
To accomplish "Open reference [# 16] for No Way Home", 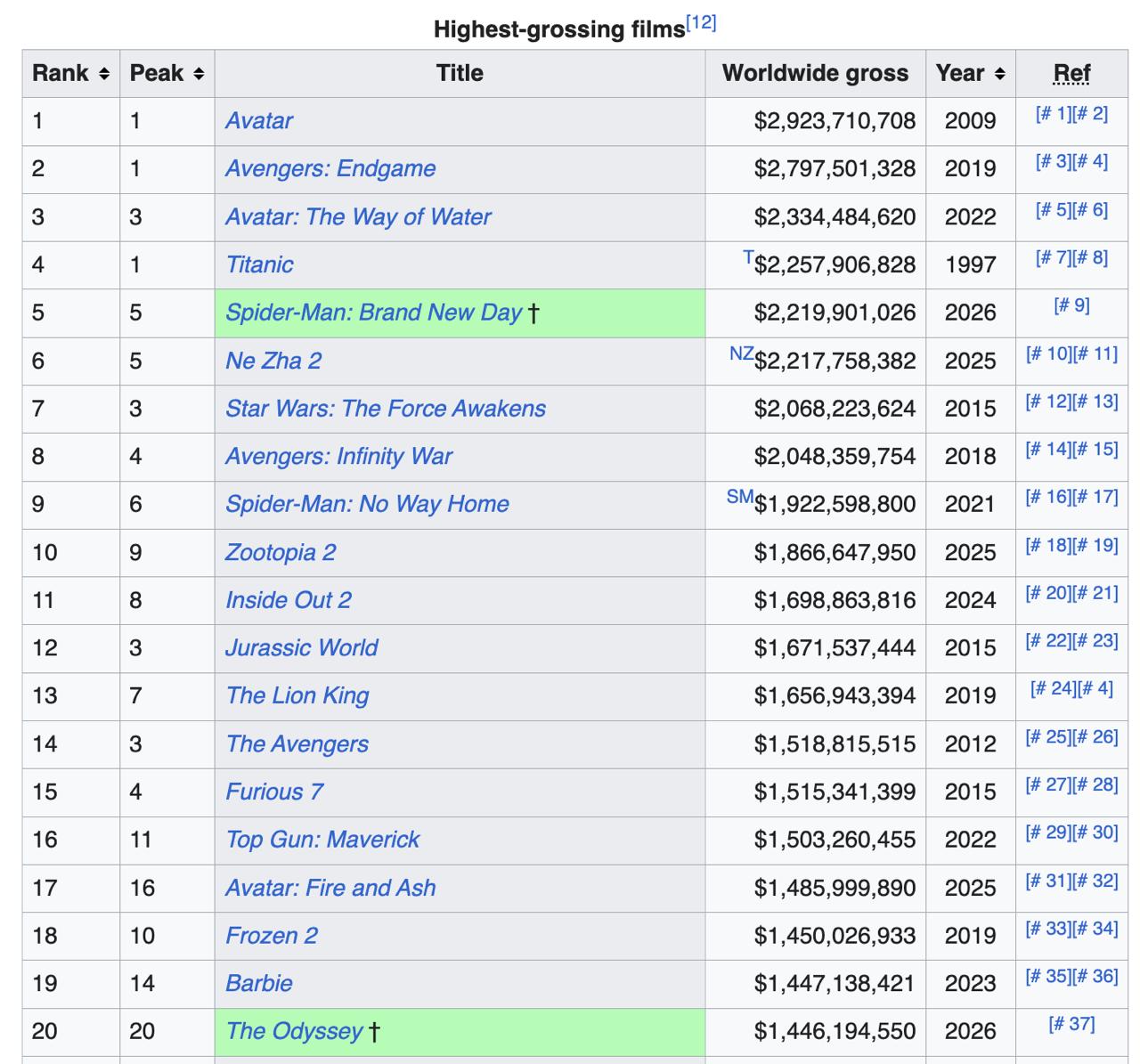I will [1049, 498].
